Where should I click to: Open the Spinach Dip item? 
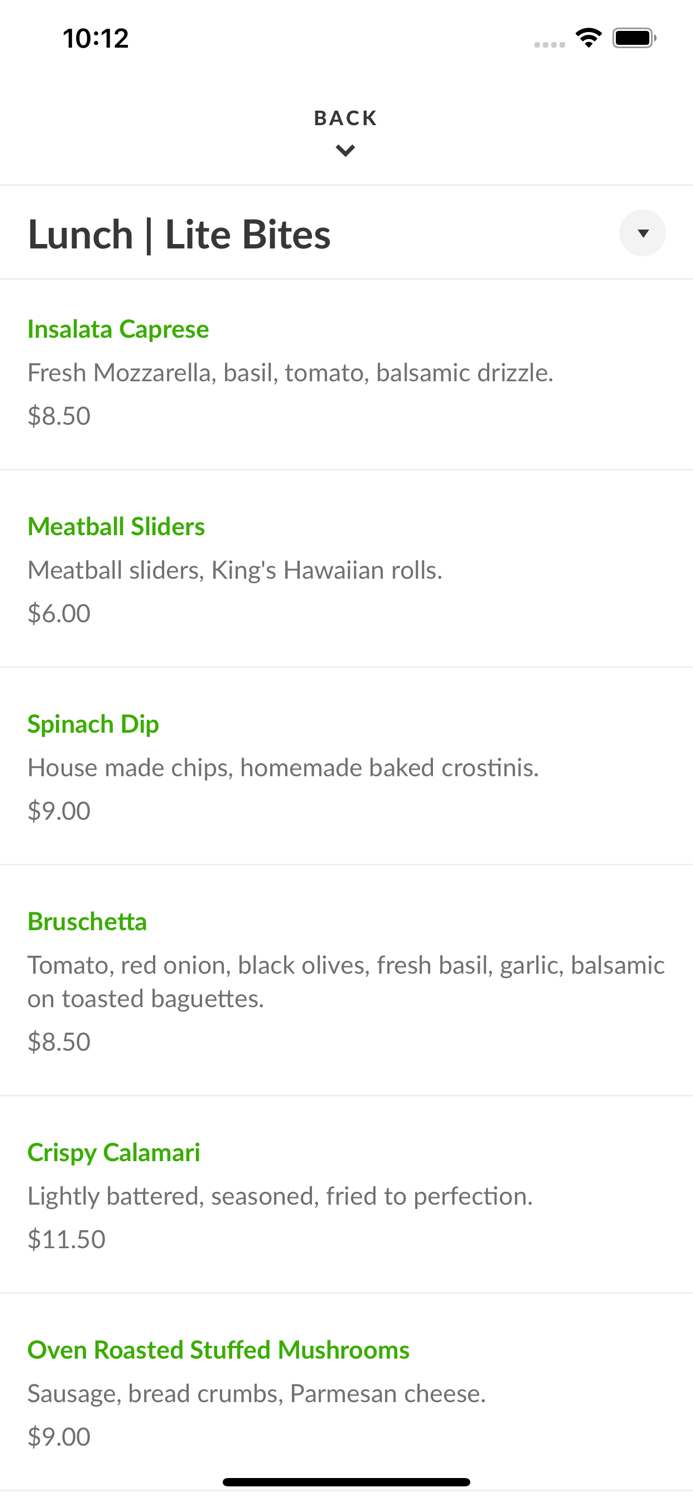[x=93, y=724]
